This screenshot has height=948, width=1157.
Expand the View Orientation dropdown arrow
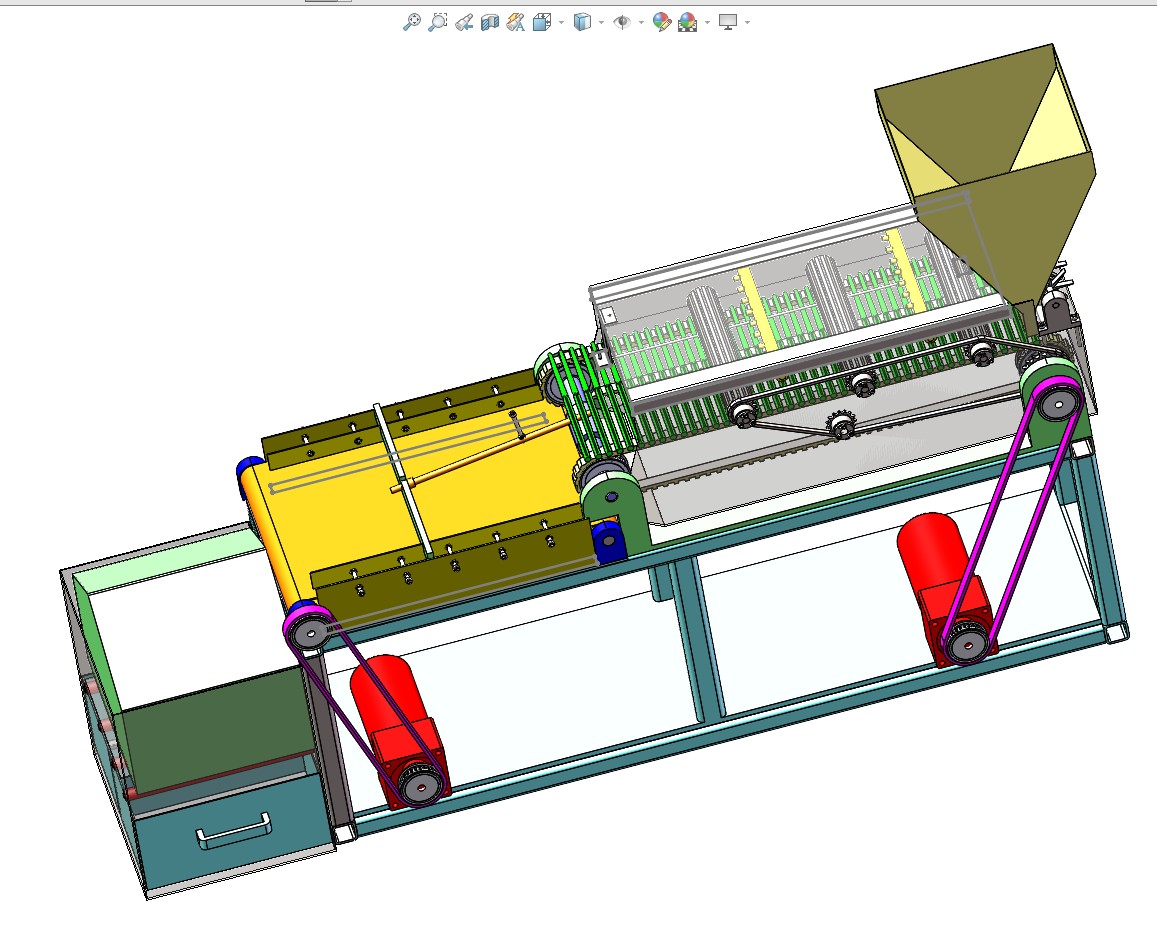click(562, 22)
